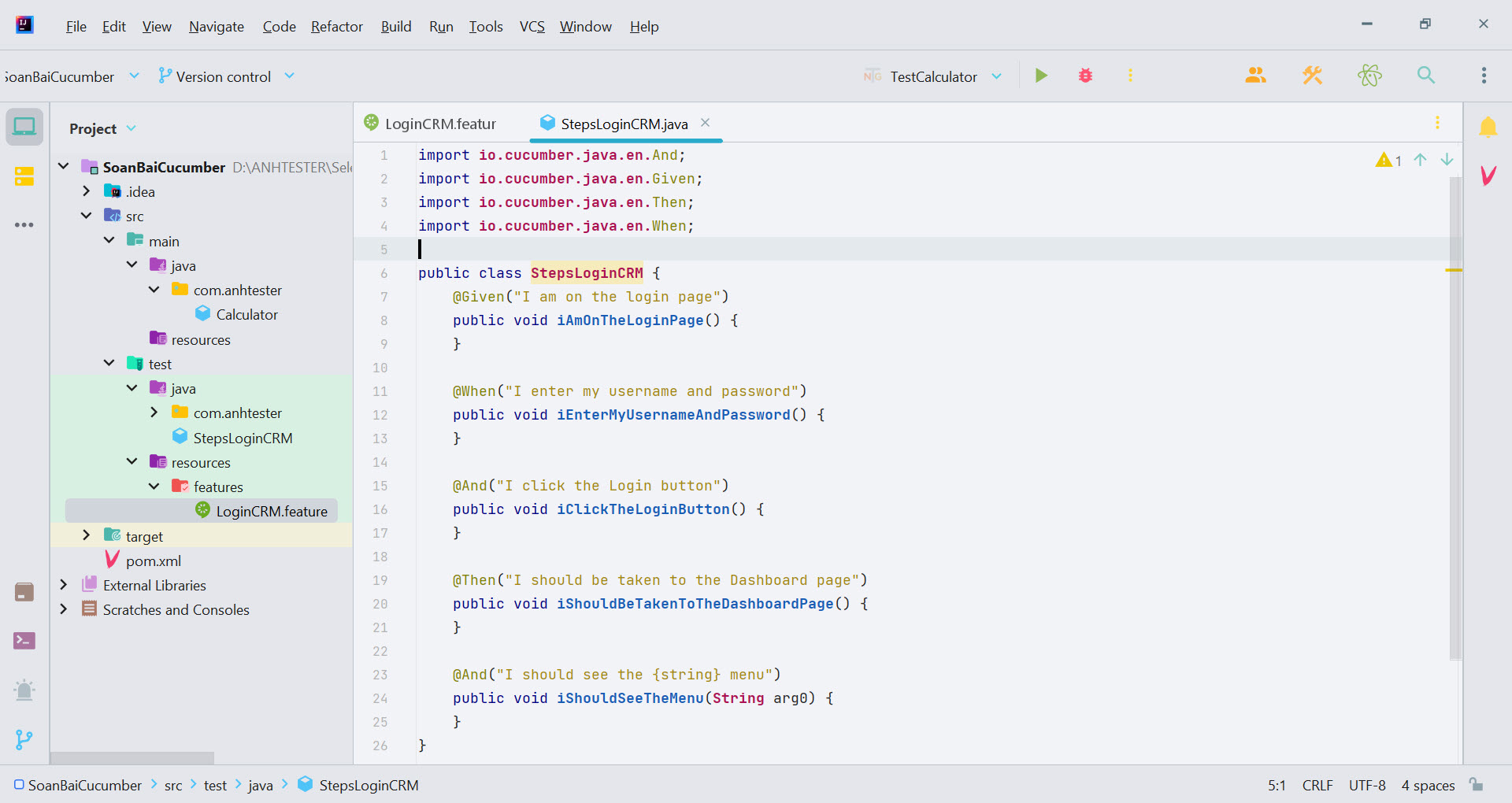The height and width of the screenshot is (803, 1512).
Task: Show more tool windows ellipsis in left sidebar
Action: point(24,225)
